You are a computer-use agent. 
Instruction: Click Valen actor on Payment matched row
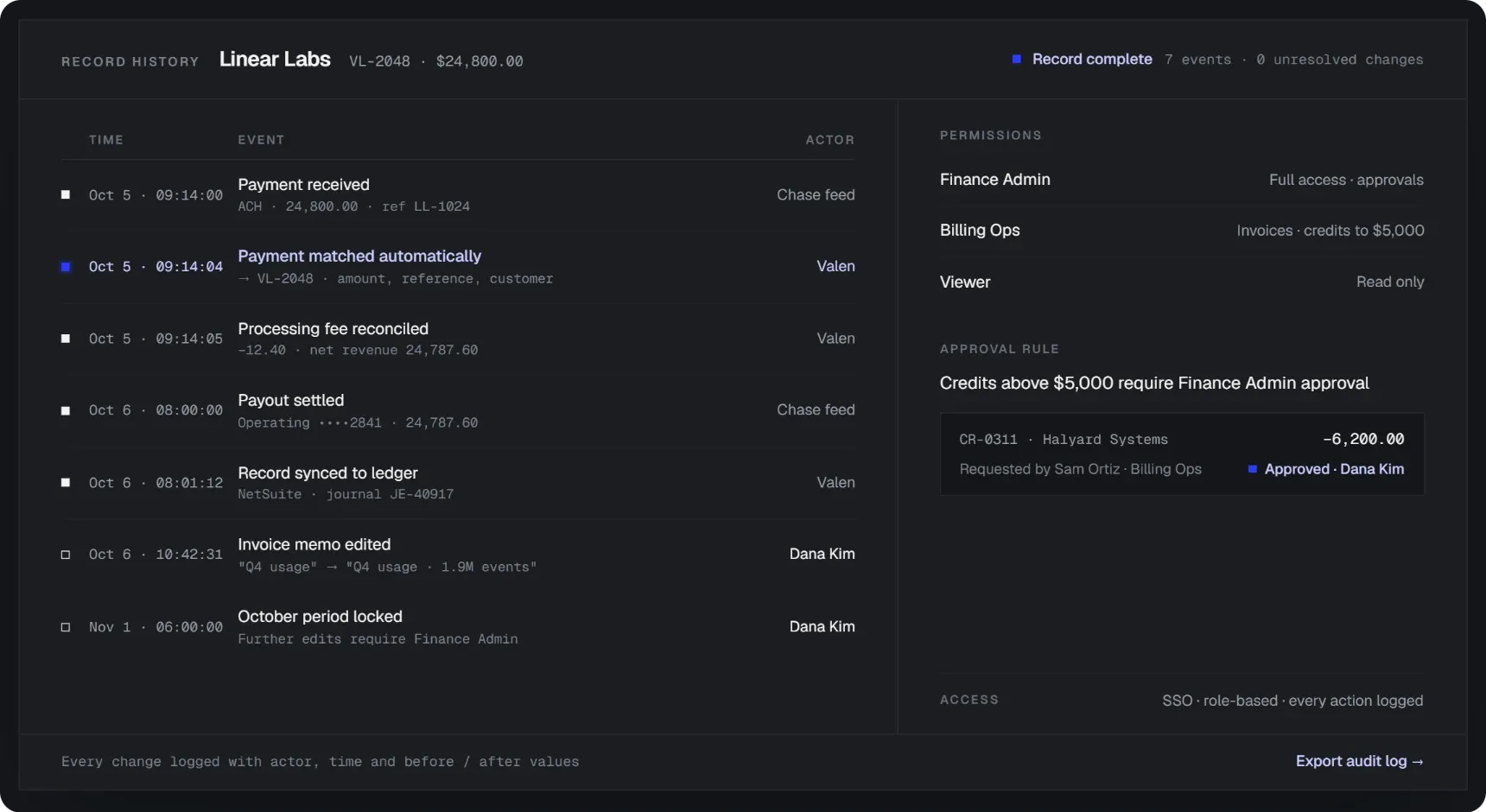836,266
